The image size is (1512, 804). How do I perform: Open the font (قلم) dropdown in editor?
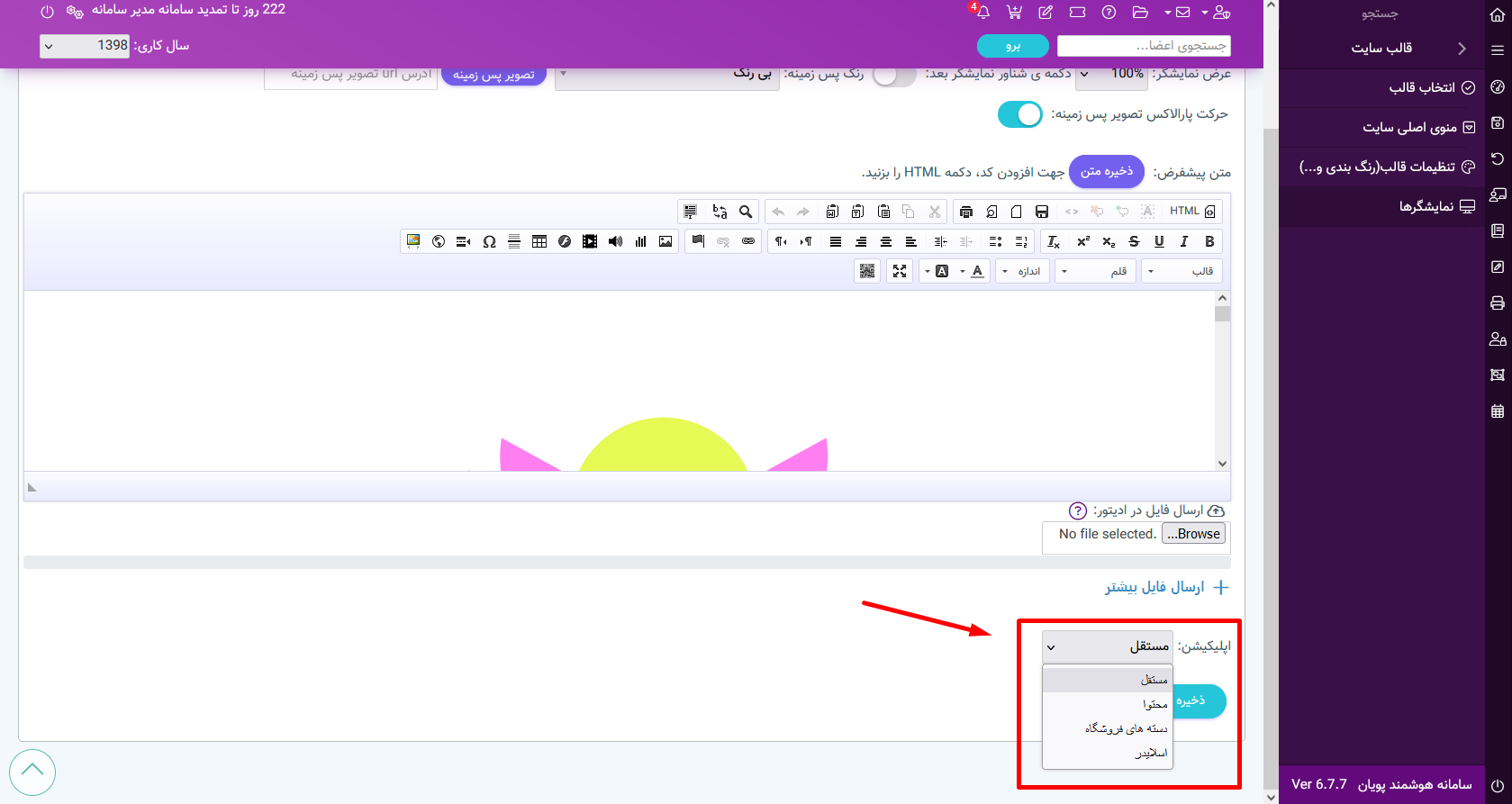[x=1094, y=271]
